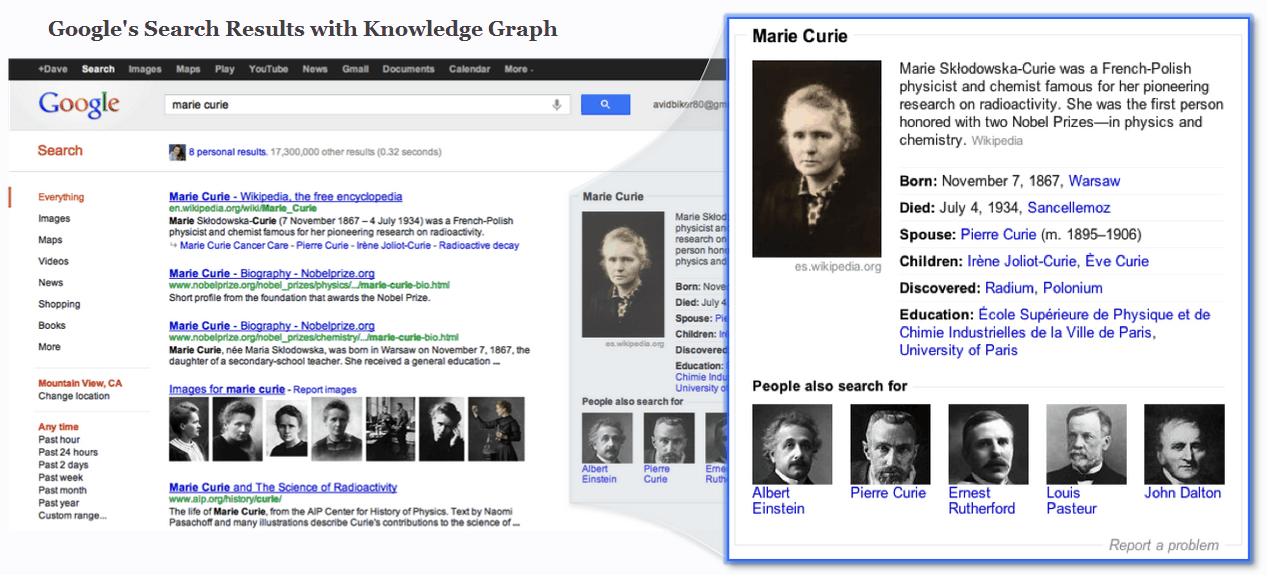Click the Google logo
Screen dimensions: 1267x575
tap(79, 104)
